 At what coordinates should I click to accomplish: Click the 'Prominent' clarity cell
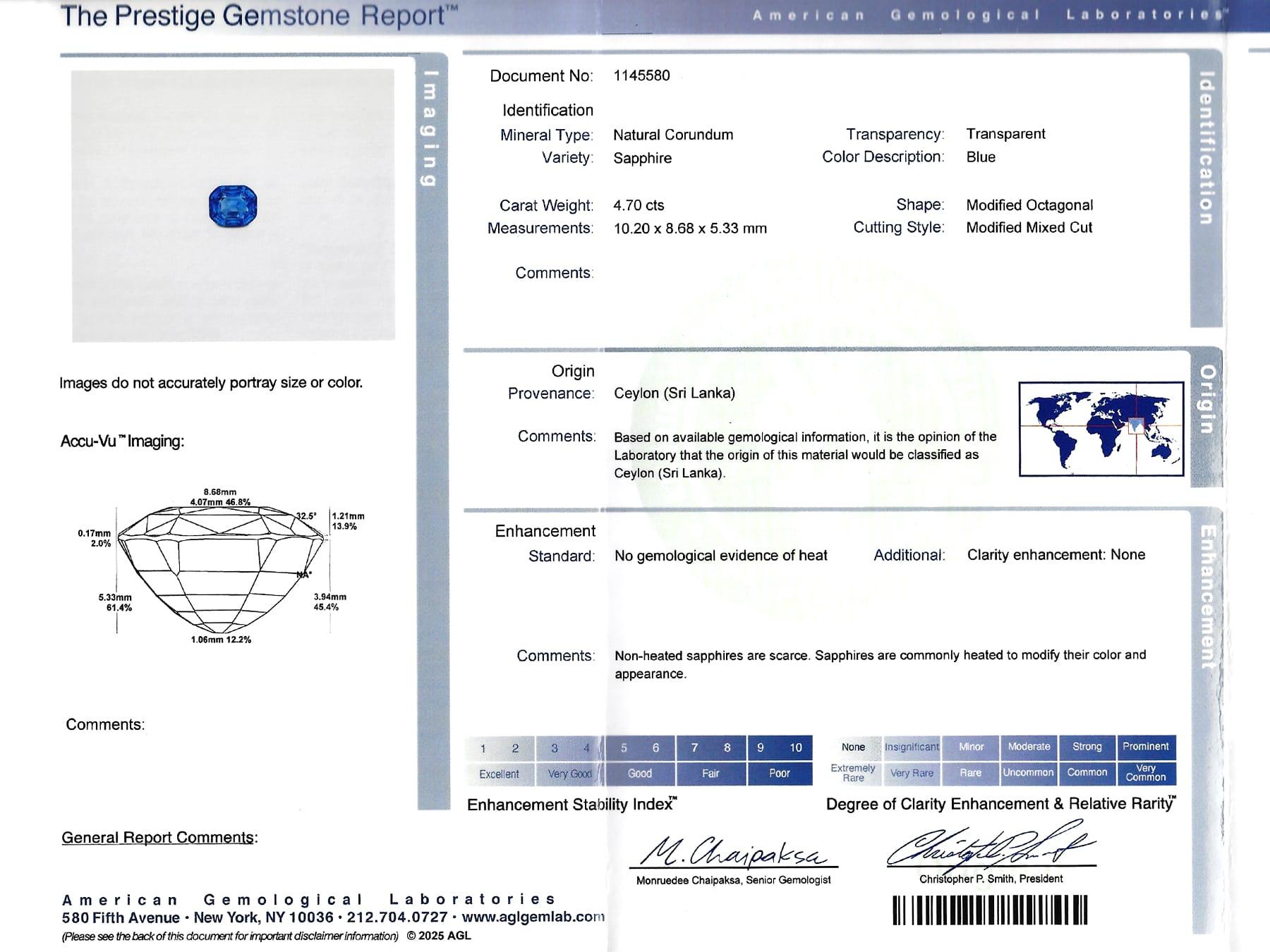tap(1146, 747)
